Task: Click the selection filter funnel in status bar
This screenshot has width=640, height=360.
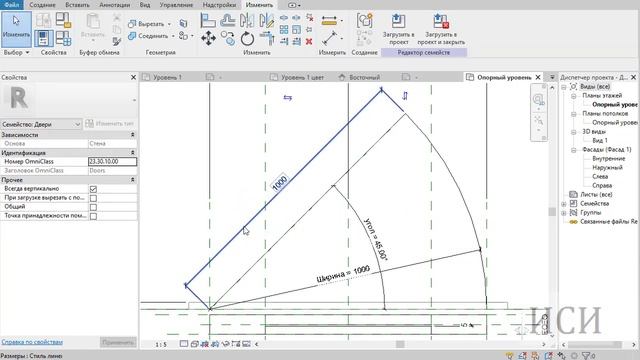Action: [586, 356]
